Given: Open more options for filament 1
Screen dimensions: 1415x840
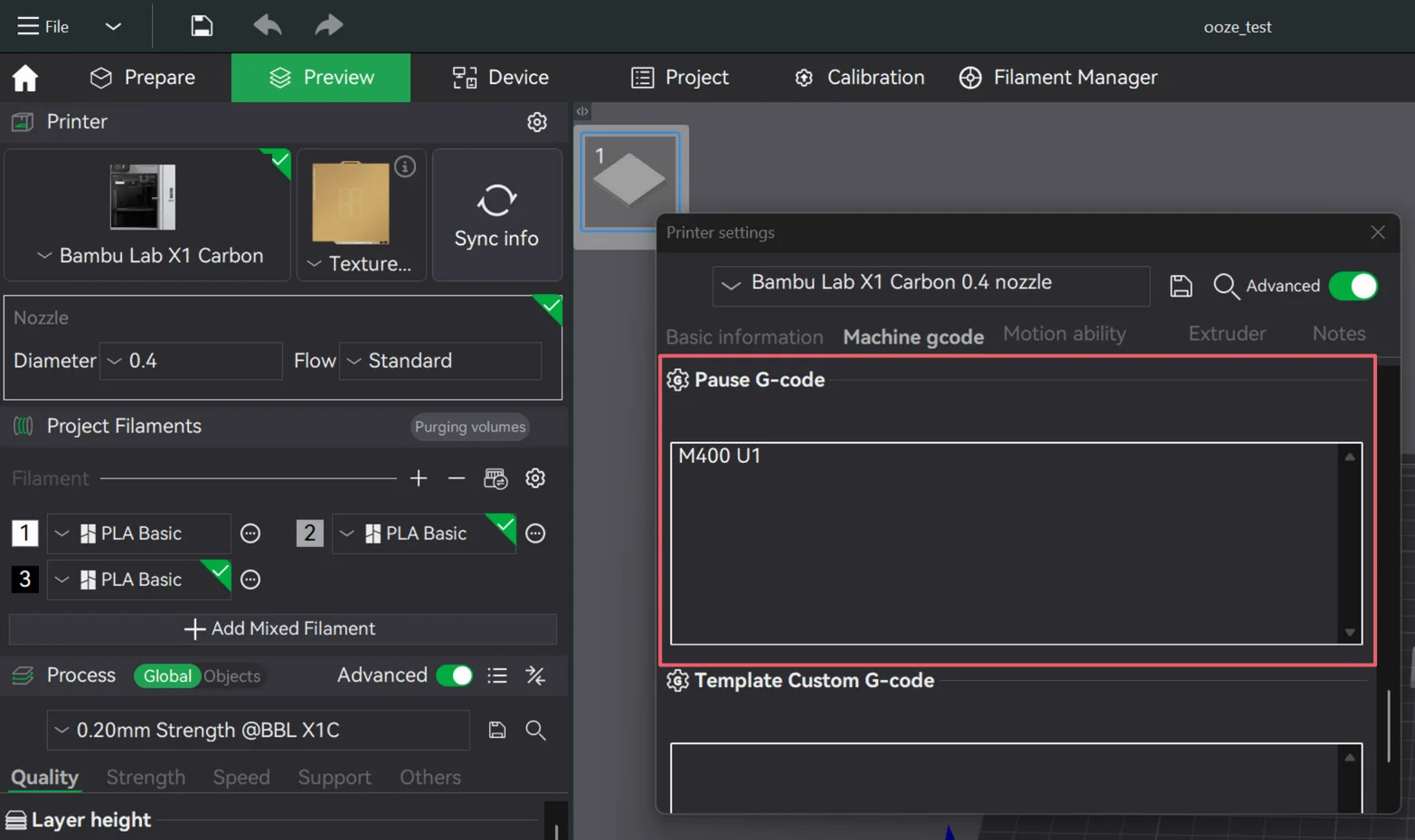Looking at the screenshot, I should 250,533.
